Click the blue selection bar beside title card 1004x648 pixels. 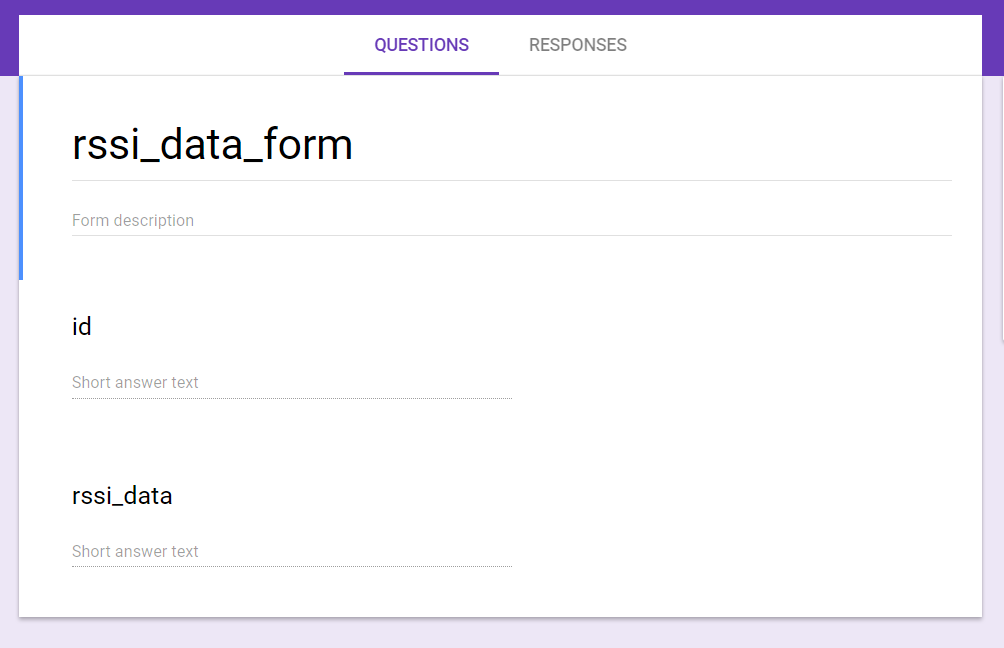(x=21, y=178)
